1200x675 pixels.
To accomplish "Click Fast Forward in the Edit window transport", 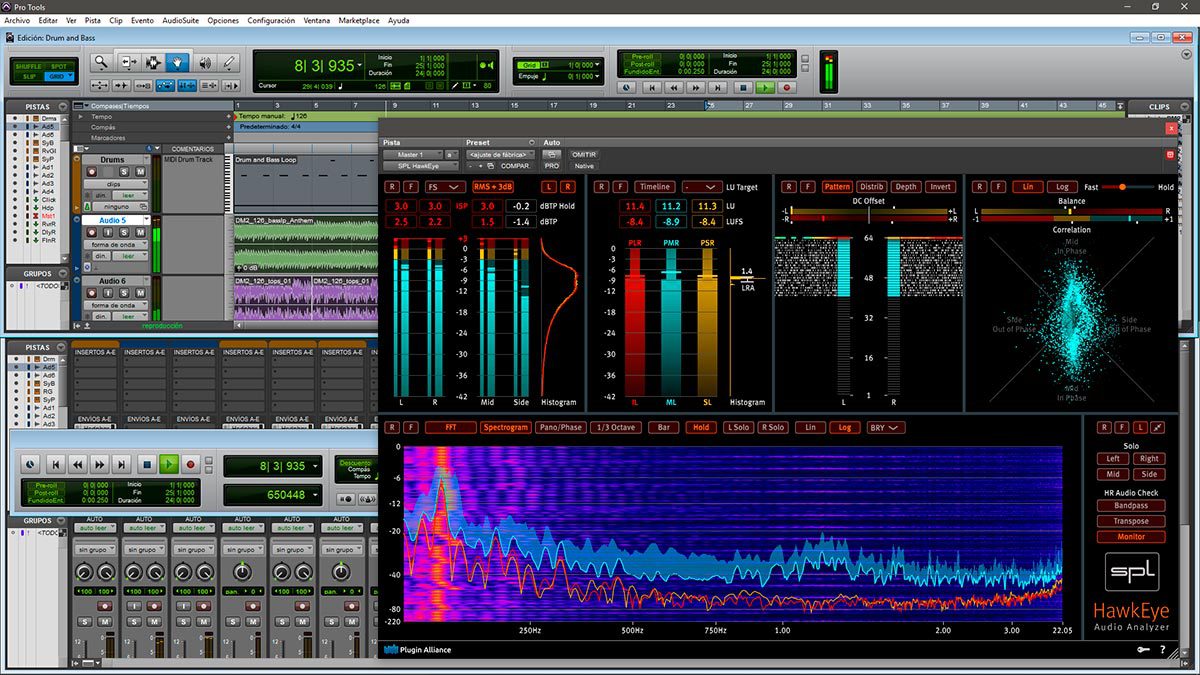I will coord(698,87).
